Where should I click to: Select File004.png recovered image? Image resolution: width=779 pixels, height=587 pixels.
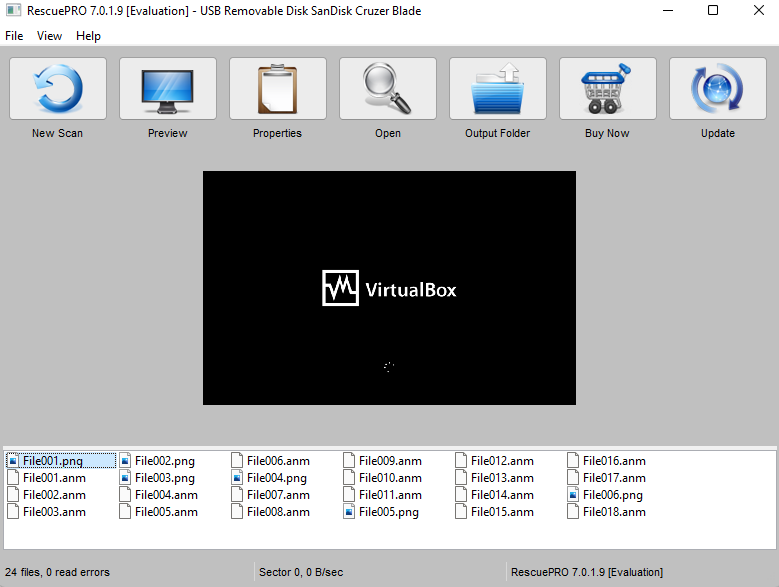pyautogui.click(x=276, y=478)
